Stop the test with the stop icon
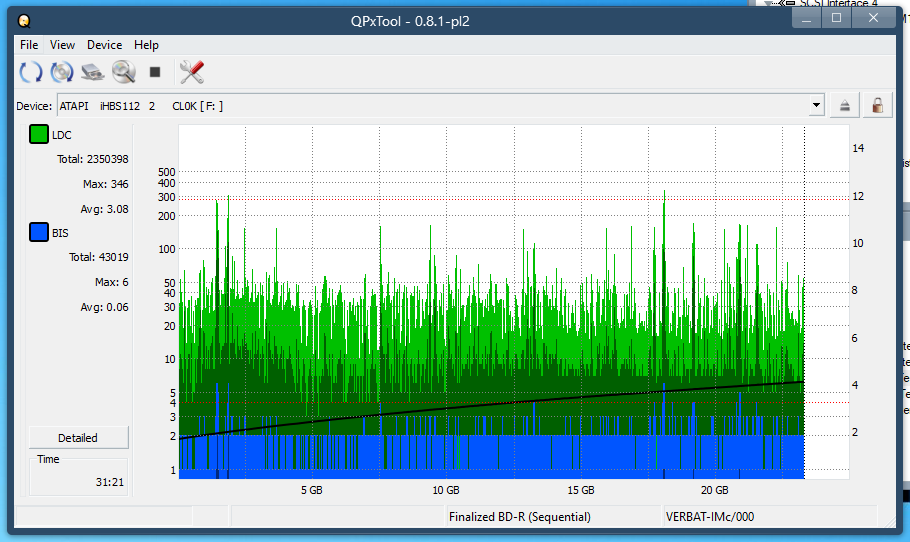The image size is (910, 542). [155, 72]
